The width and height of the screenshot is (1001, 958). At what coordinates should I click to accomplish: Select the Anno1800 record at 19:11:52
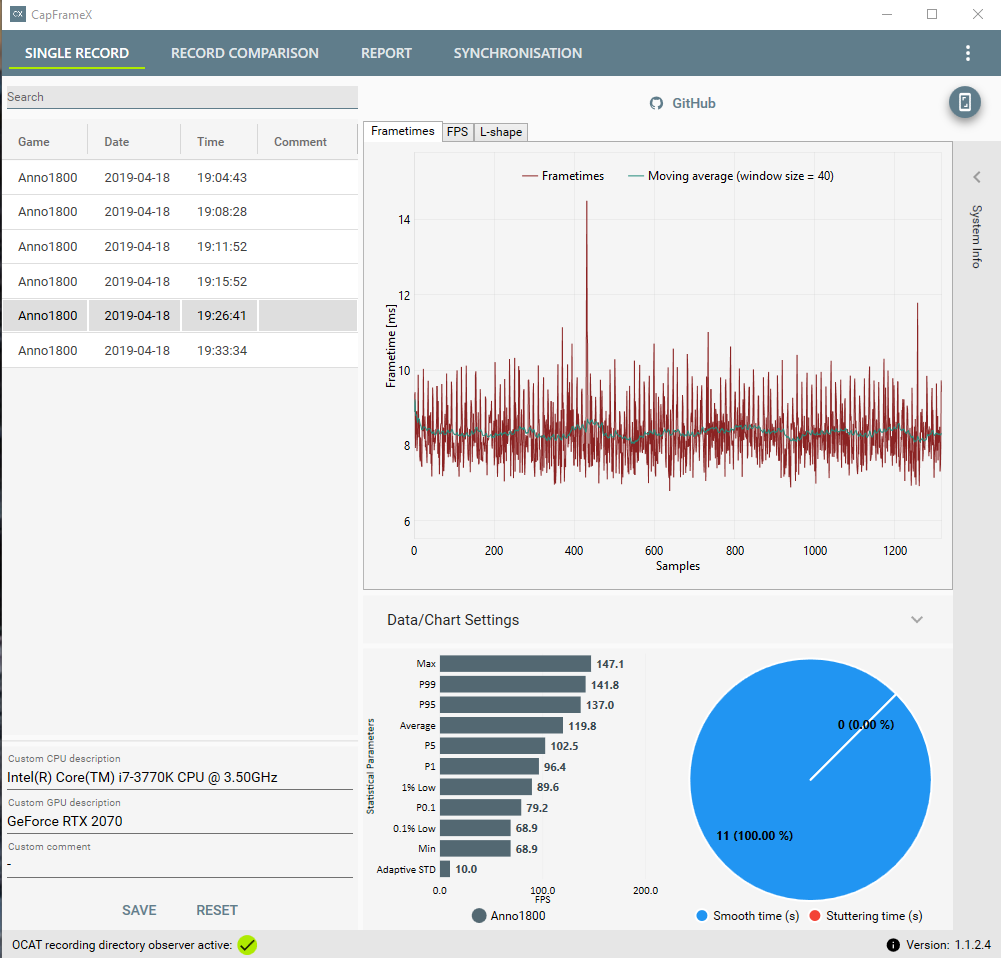coord(179,246)
